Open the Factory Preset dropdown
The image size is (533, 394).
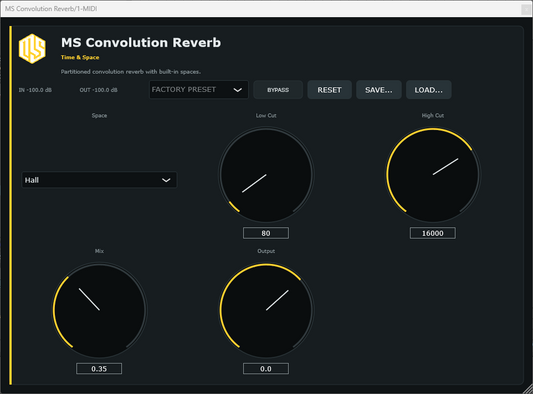(x=199, y=90)
